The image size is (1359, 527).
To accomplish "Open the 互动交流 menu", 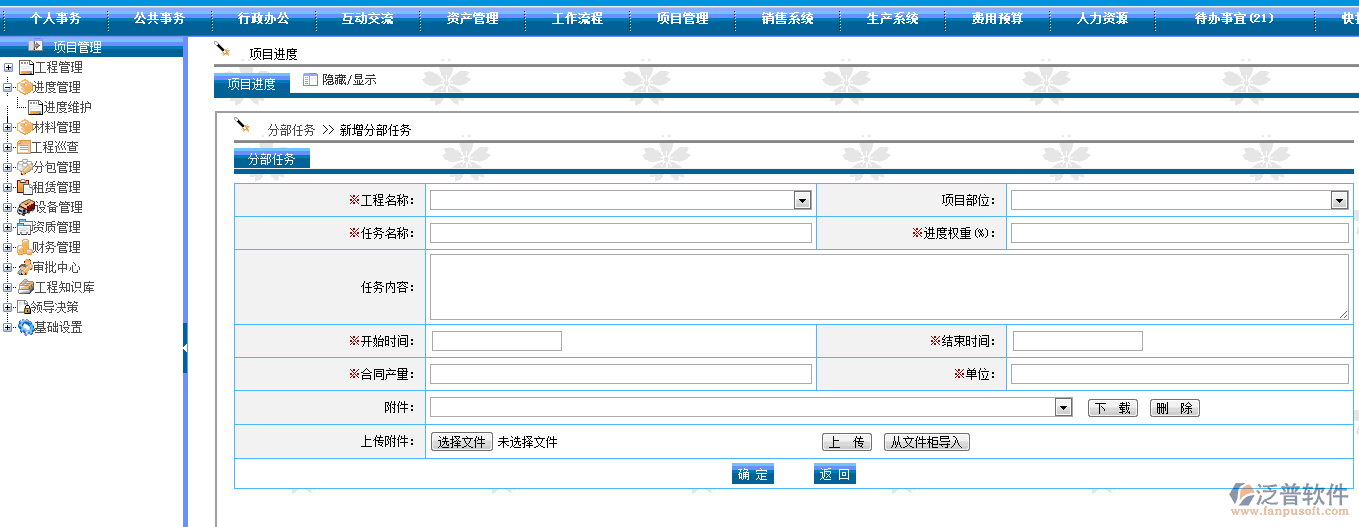I will [367, 19].
